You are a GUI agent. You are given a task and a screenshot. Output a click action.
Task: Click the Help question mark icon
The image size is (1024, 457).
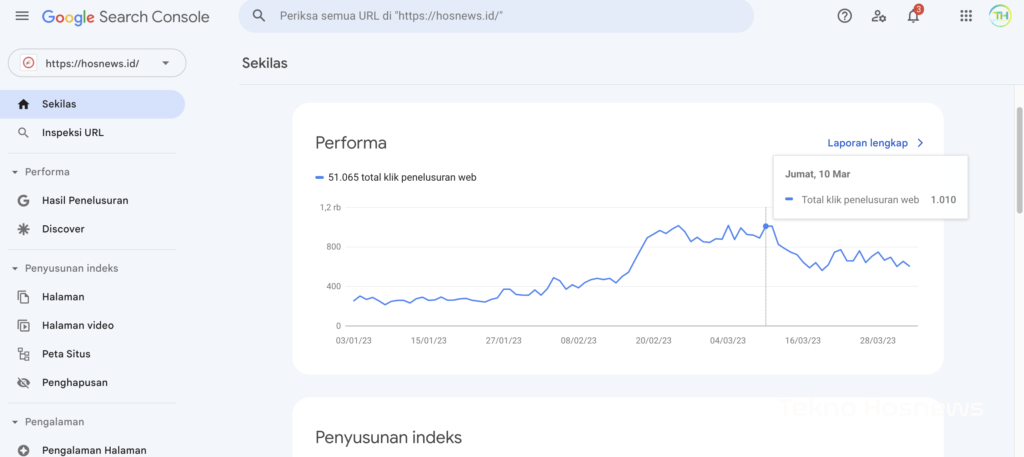click(844, 16)
